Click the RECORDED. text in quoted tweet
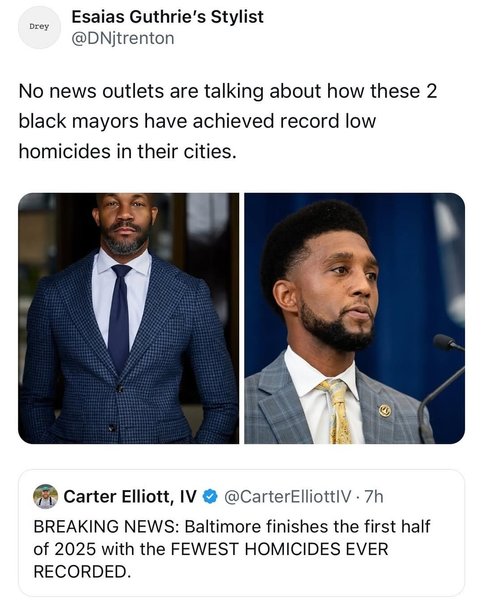The width and height of the screenshot is (483, 600). (82, 572)
